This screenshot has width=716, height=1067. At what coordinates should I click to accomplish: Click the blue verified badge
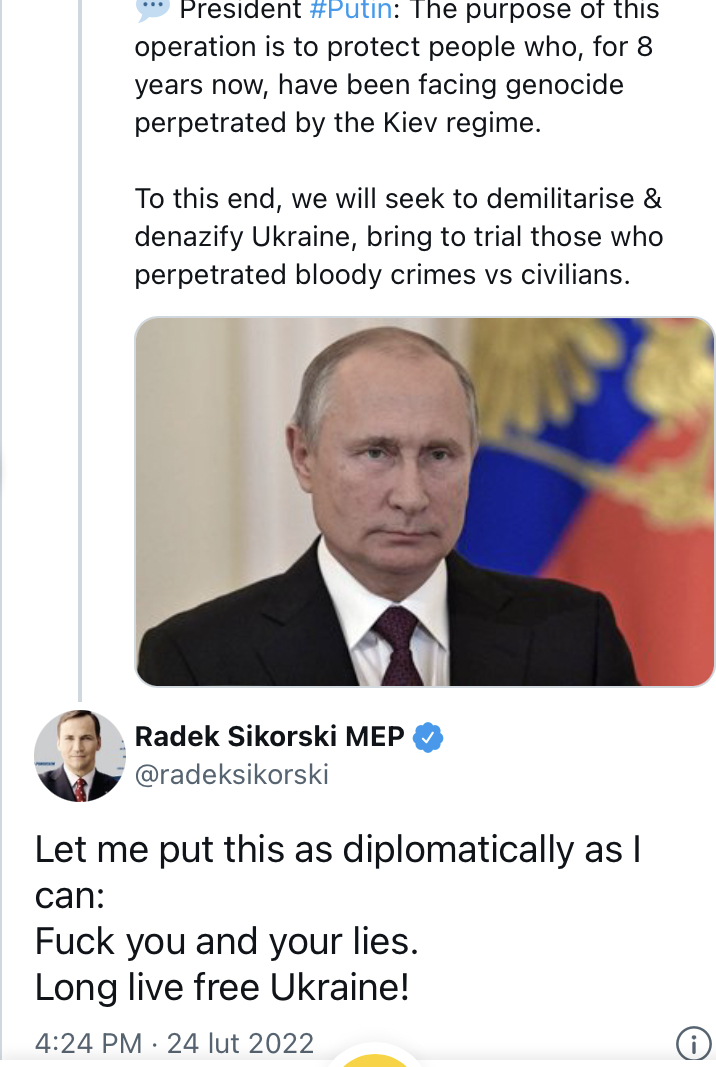click(x=429, y=738)
